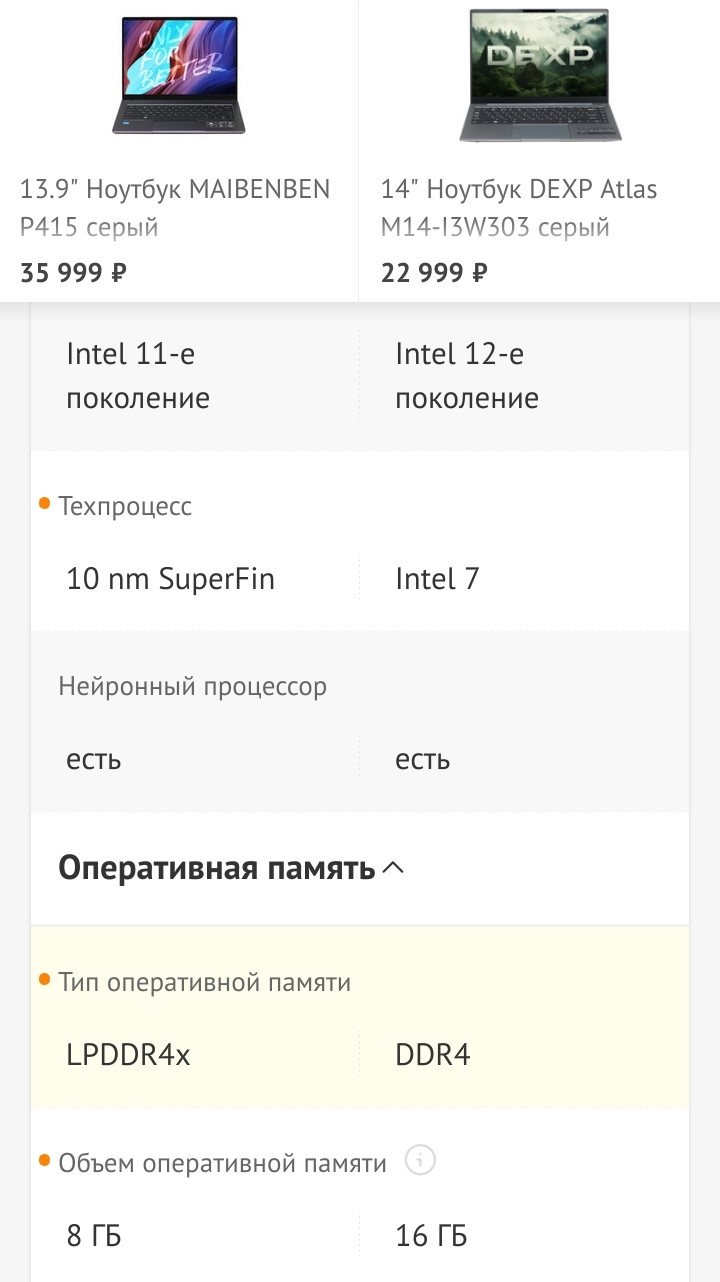Viewport: 720px width, 1282px height.
Task: Tap the Тип оперативной памяти label
Action: [205, 982]
